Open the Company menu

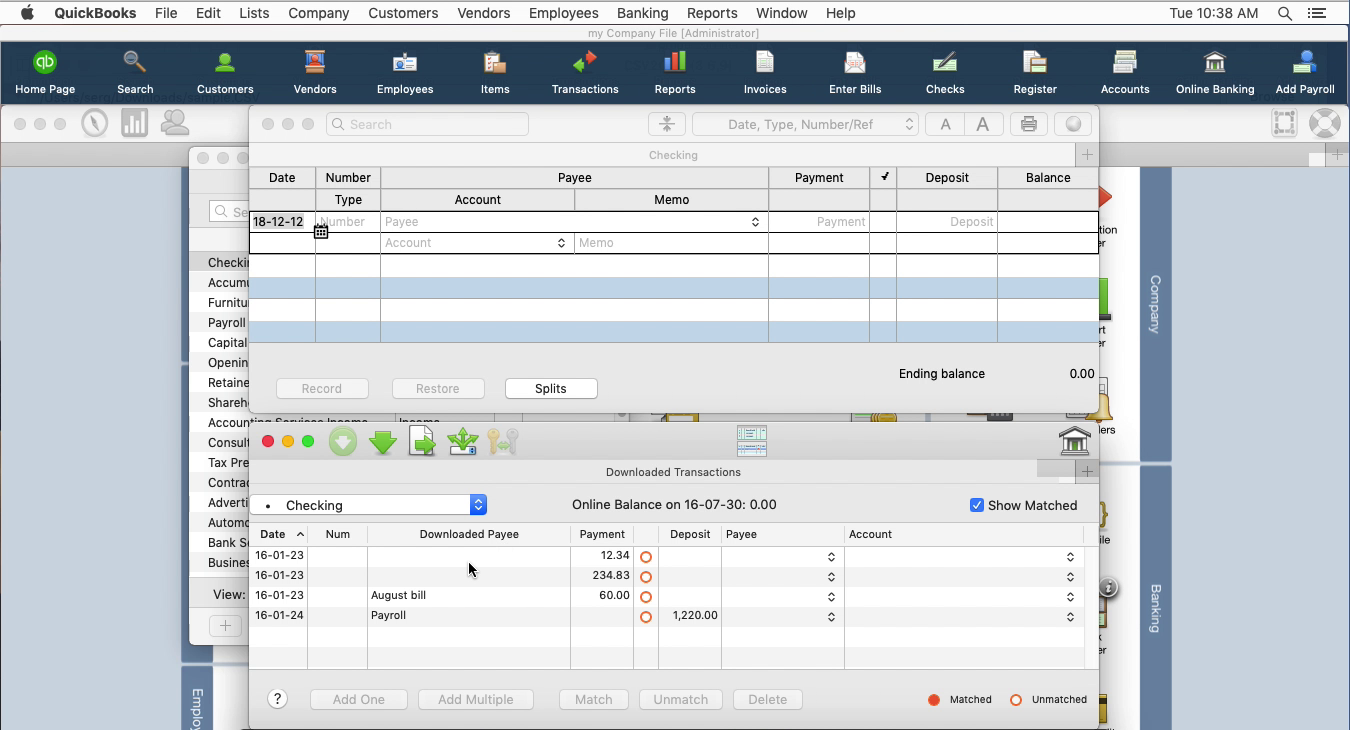pos(318,13)
